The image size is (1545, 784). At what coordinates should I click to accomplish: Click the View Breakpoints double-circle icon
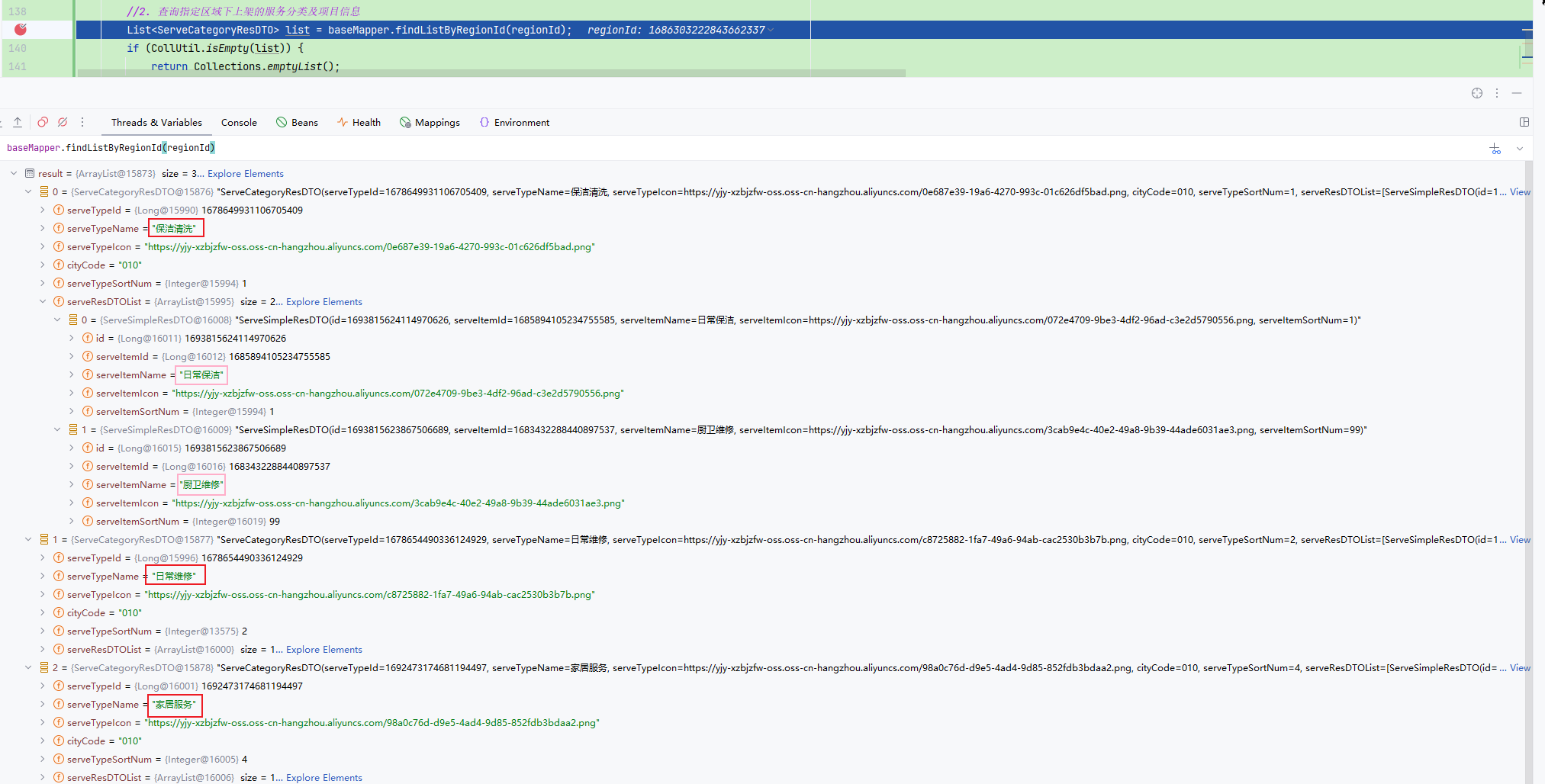pyautogui.click(x=43, y=122)
